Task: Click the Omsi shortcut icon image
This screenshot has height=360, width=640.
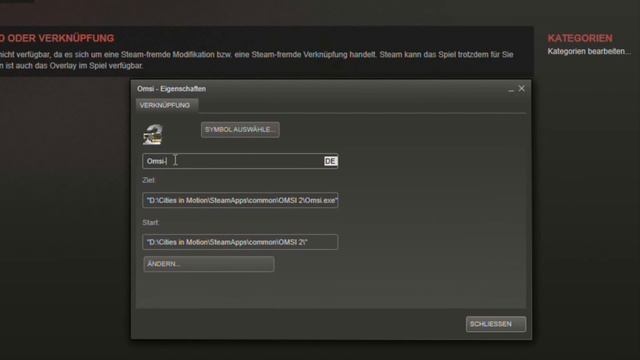Action: pyautogui.click(x=153, y=135)
